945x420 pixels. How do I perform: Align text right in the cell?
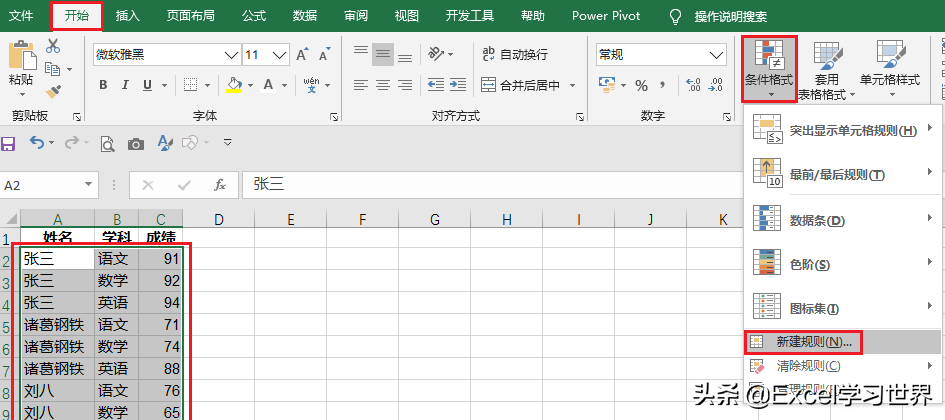405,85
